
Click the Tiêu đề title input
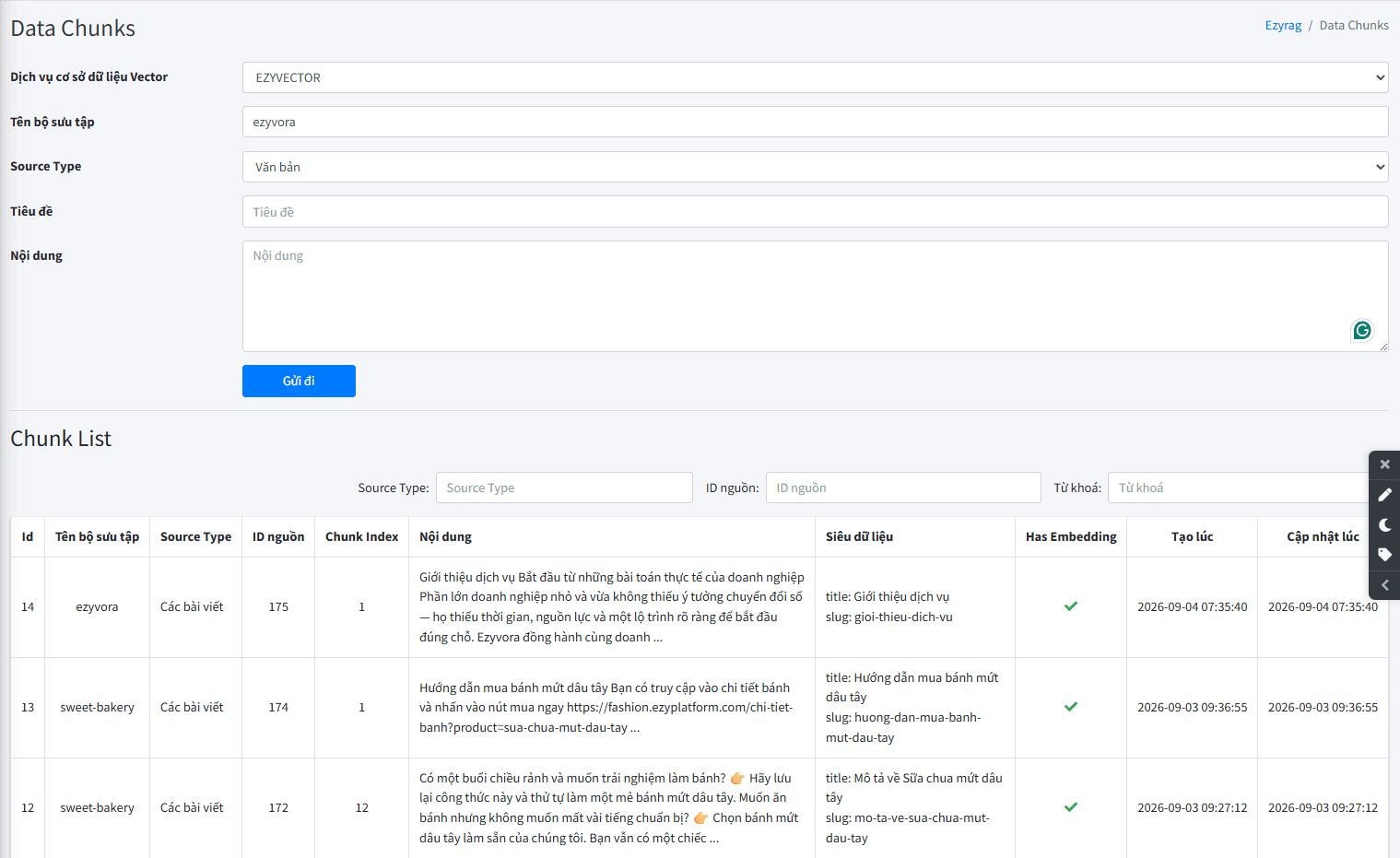[x=815, y=212]
